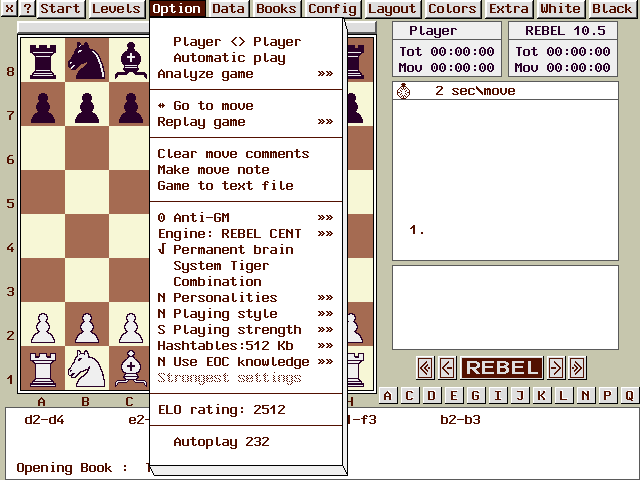Select the white rook on a1
This screenshot has height=480, width=640.
(43, 368)
